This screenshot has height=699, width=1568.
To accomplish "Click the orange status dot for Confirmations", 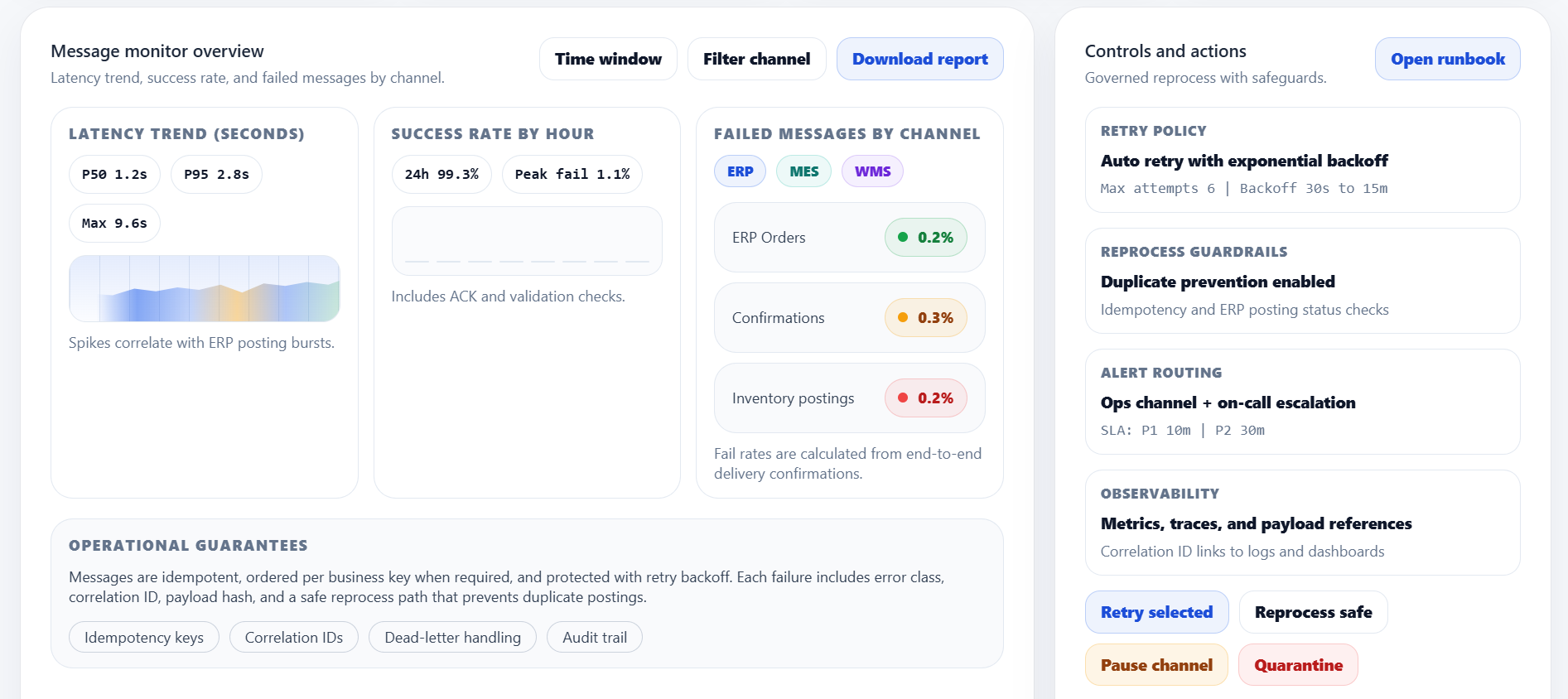I will pyautogui.click(x=903, y=317).
